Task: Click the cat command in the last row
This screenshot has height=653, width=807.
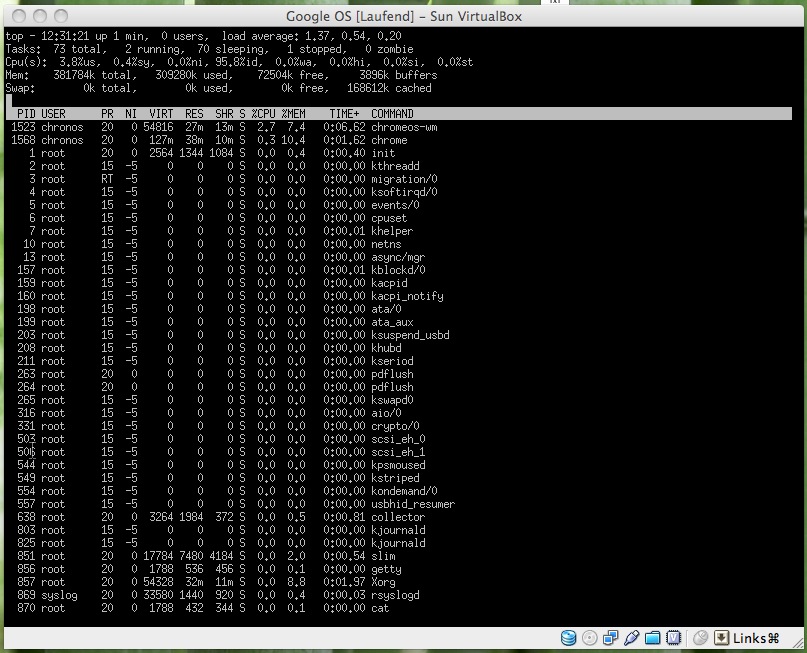Action: coord(380,608)
